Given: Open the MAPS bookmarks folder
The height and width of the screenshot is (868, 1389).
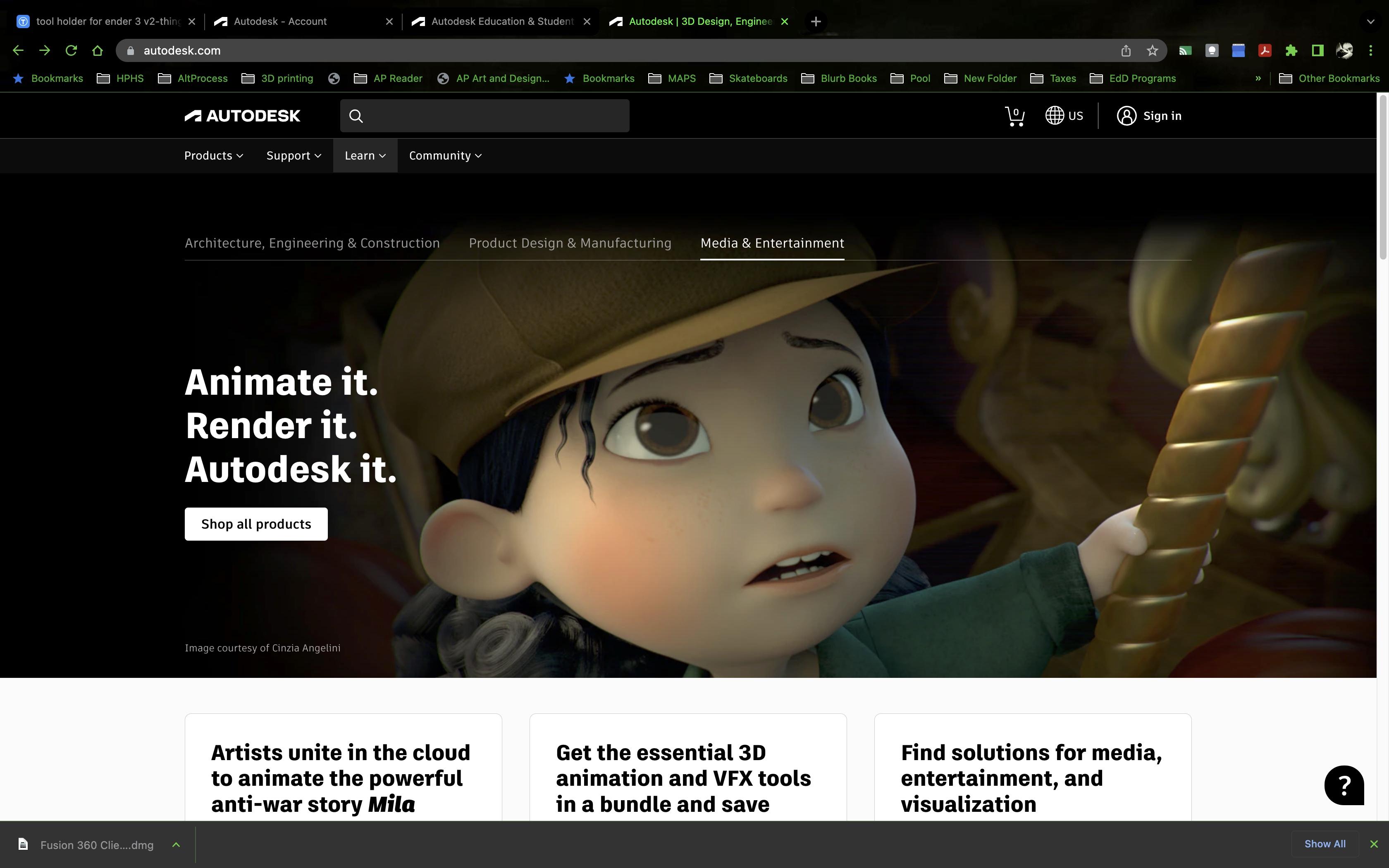Looking at the screenshot, I should click(x=671, y=78).
